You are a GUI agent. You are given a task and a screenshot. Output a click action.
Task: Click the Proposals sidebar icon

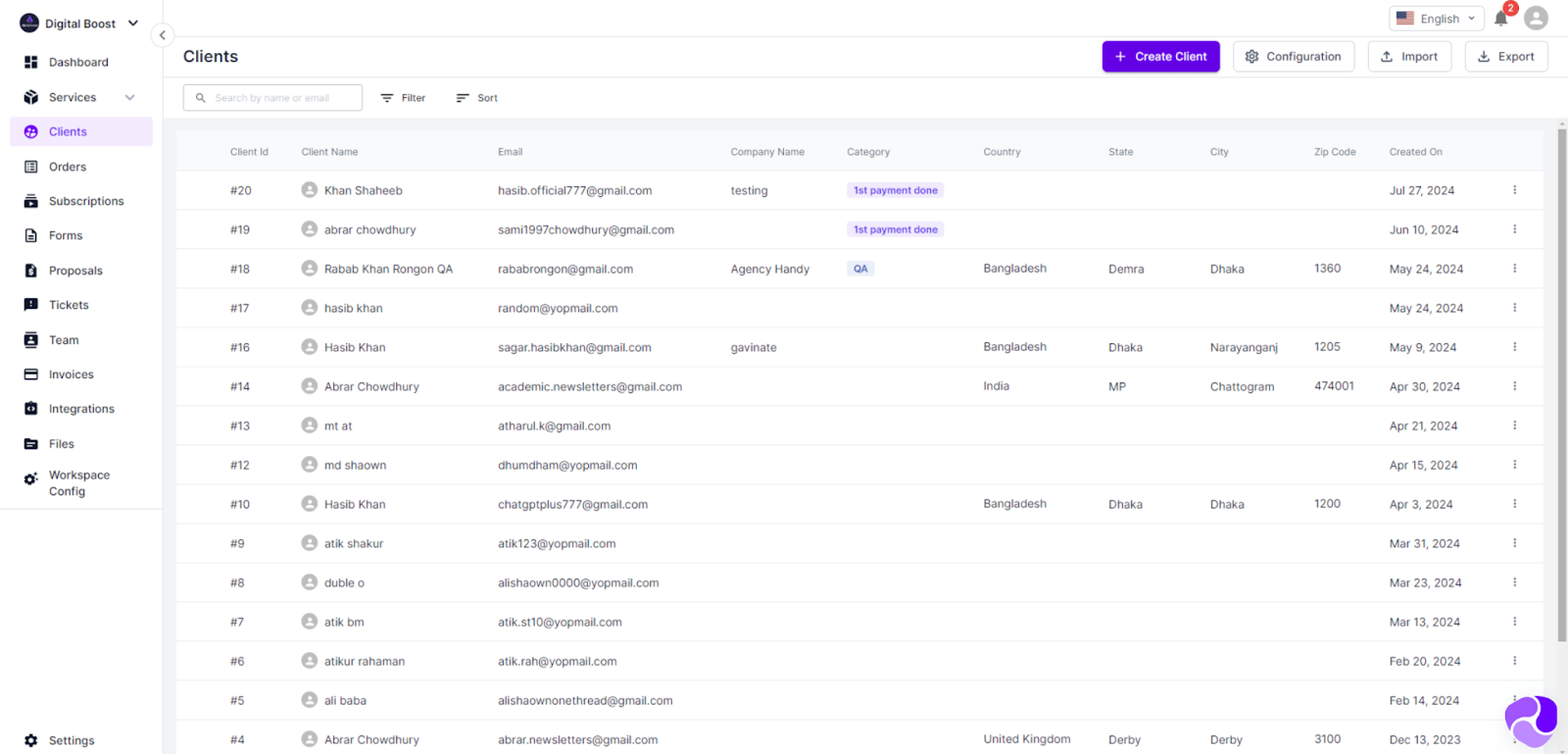[x=30, y=271]
